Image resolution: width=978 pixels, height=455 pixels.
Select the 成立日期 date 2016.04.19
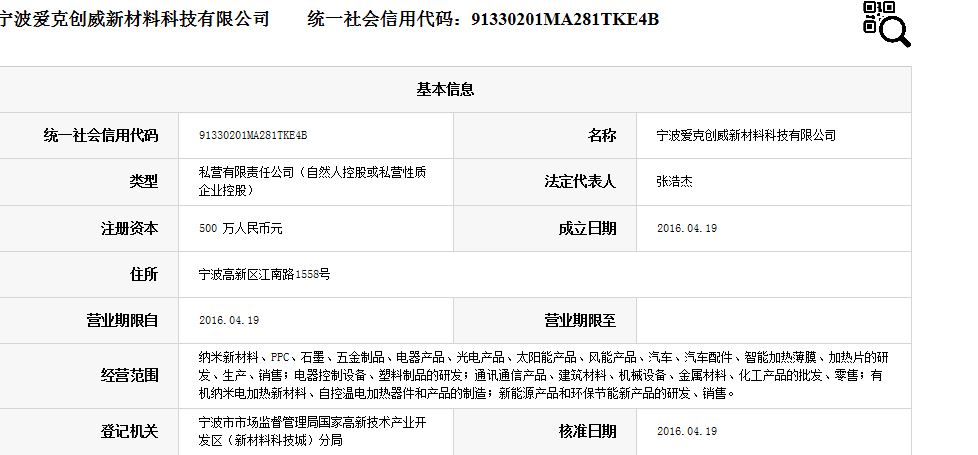point(687,228)
